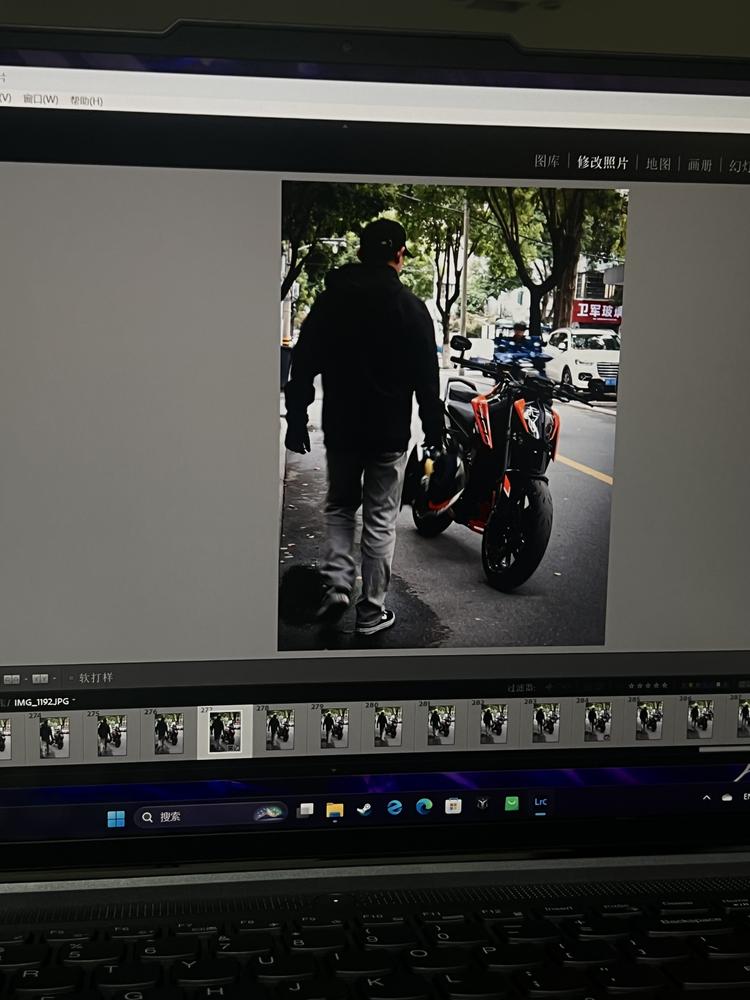
Task: Expand the IMG_1192.JPG filename dropdown
Action: (x=74, y=702)
